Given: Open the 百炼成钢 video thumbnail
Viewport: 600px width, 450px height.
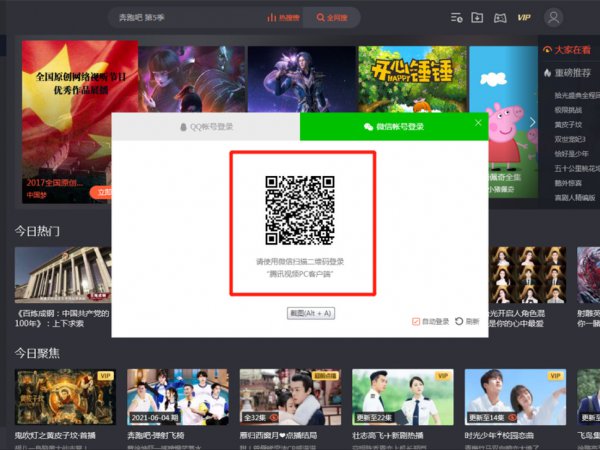Looking at the screenshot, I should coord(63,275).
